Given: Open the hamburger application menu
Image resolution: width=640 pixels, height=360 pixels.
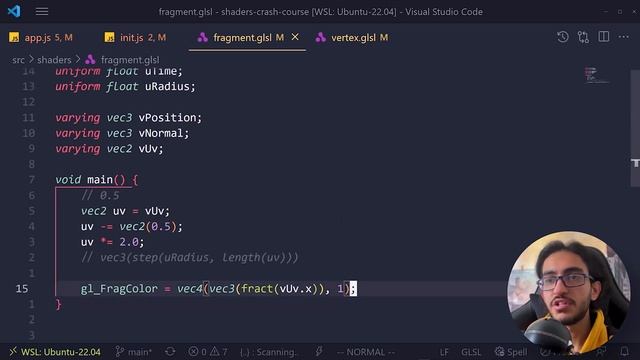Looking at the screenshot, I should pyautogui.click(x=42, y=11).
